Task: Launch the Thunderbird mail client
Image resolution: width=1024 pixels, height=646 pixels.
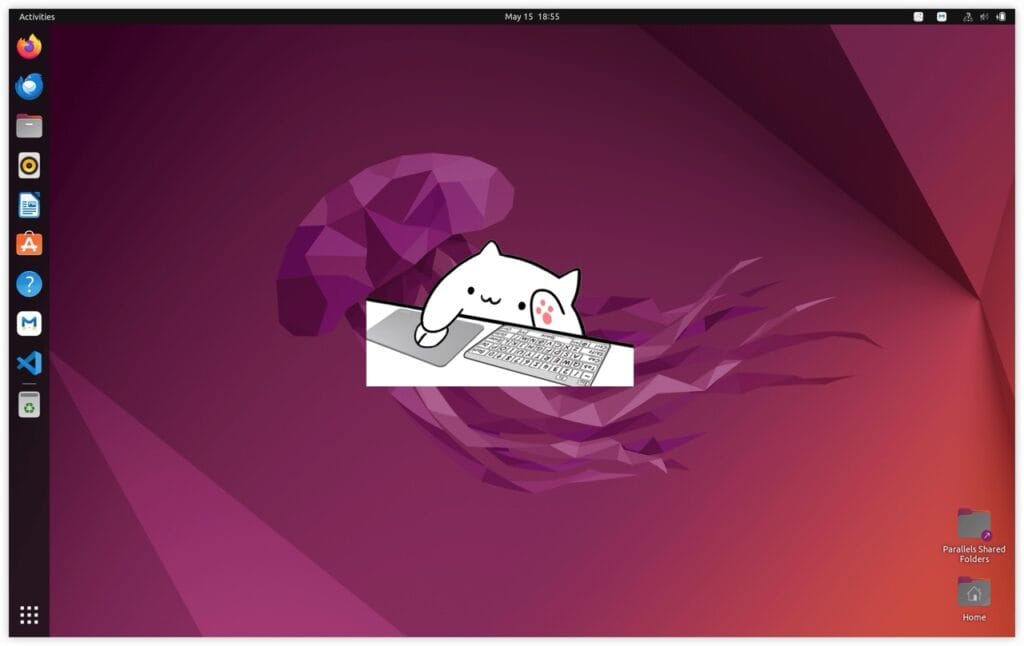Action: pyautogui.click(x=27, y=87)
